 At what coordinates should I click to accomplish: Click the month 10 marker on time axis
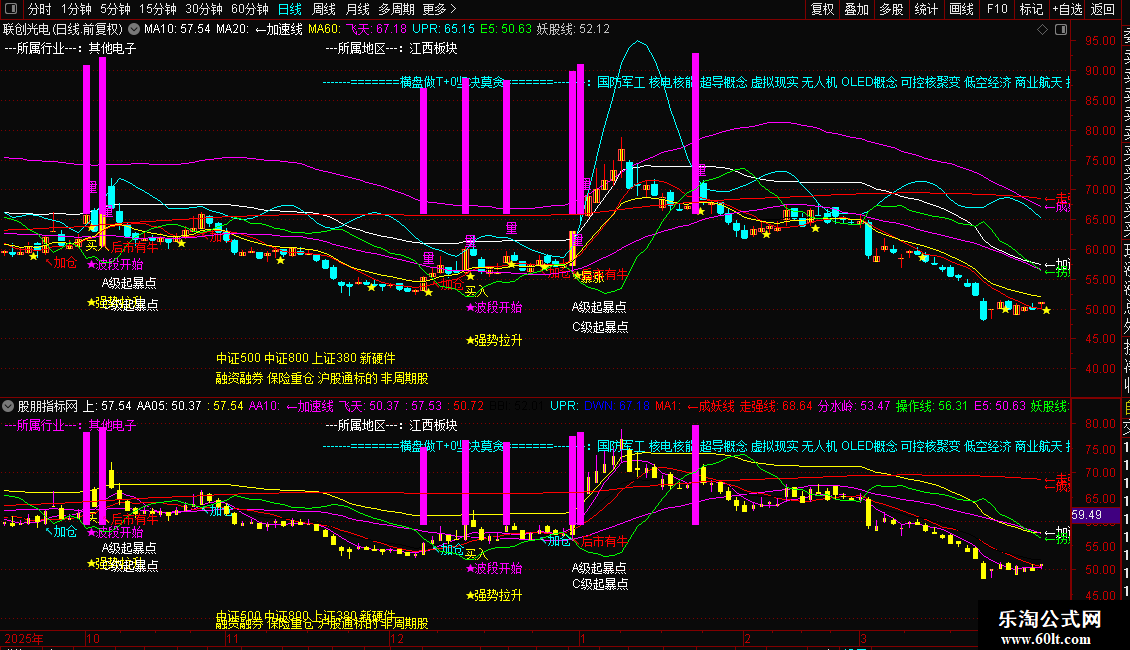coord(92,639)
